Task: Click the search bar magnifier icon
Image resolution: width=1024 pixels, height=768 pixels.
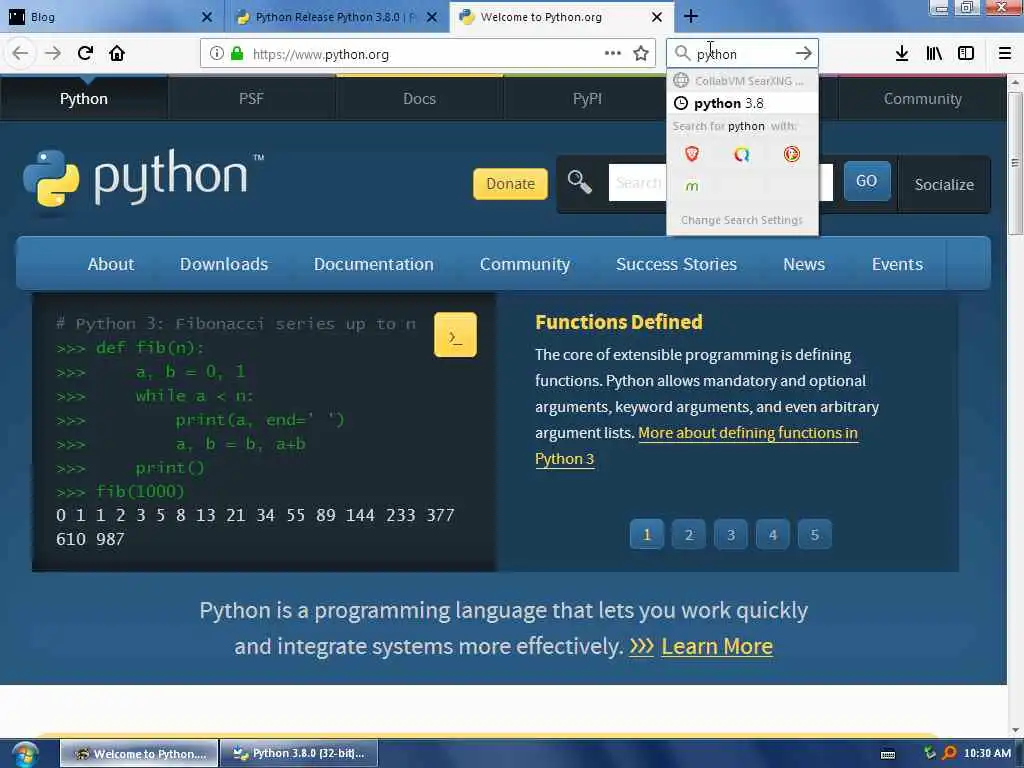Action: click(682, 53)
